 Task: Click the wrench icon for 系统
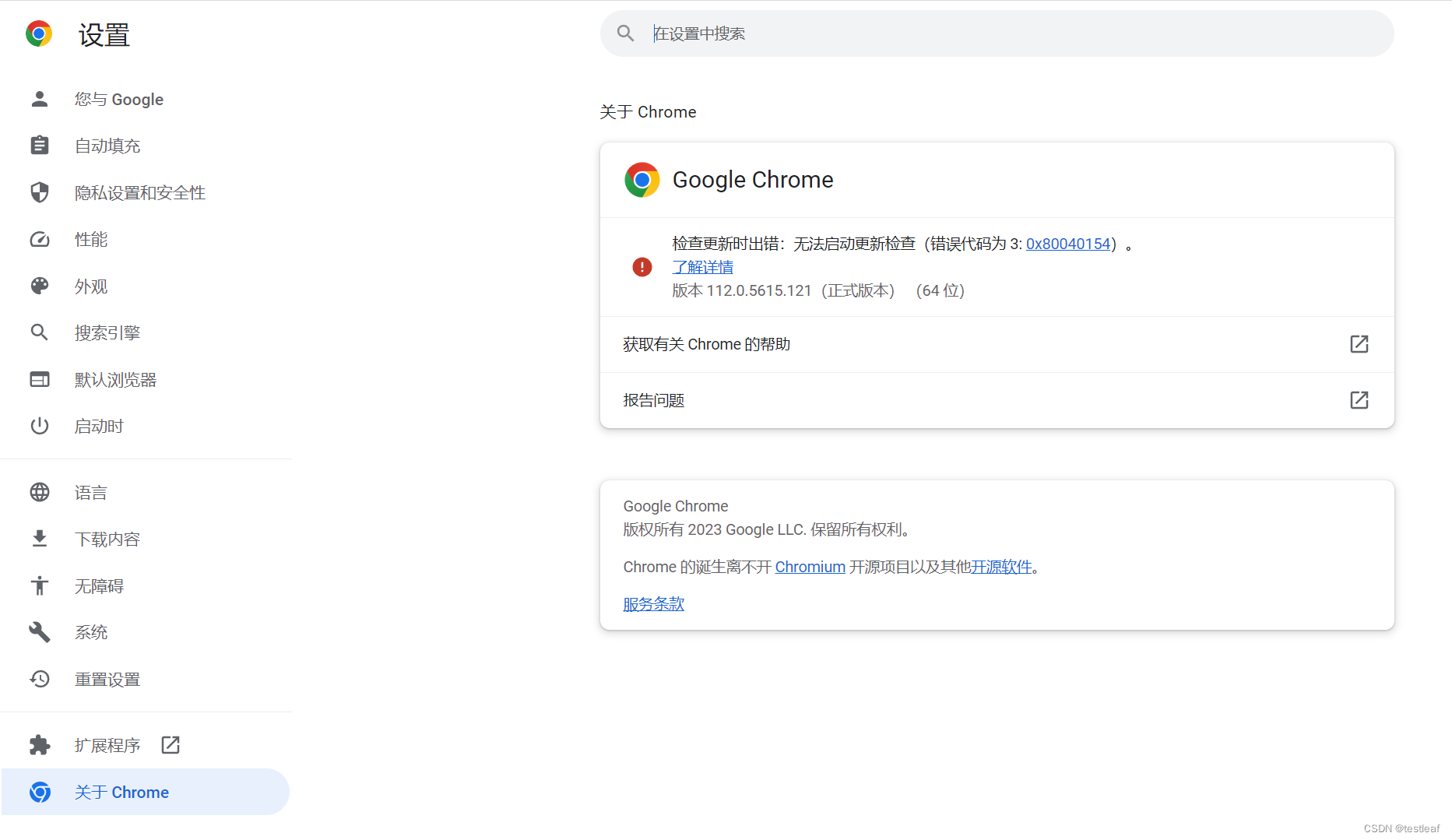(x=40, y=632)
